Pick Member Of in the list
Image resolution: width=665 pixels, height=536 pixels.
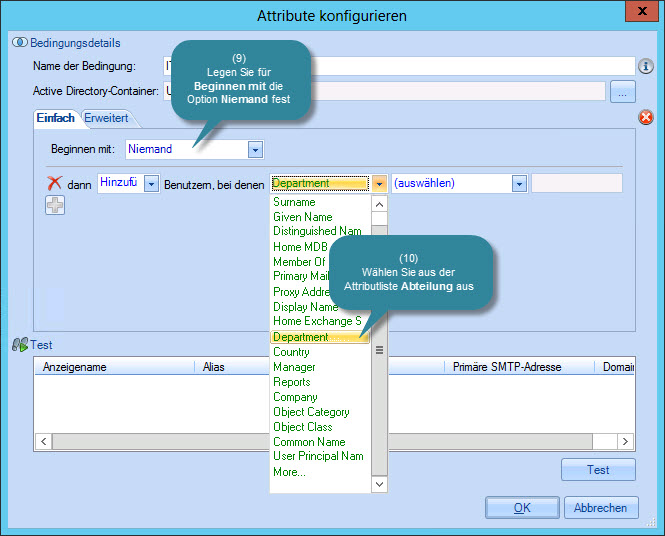pyautogui.click(x=299, y=262)
